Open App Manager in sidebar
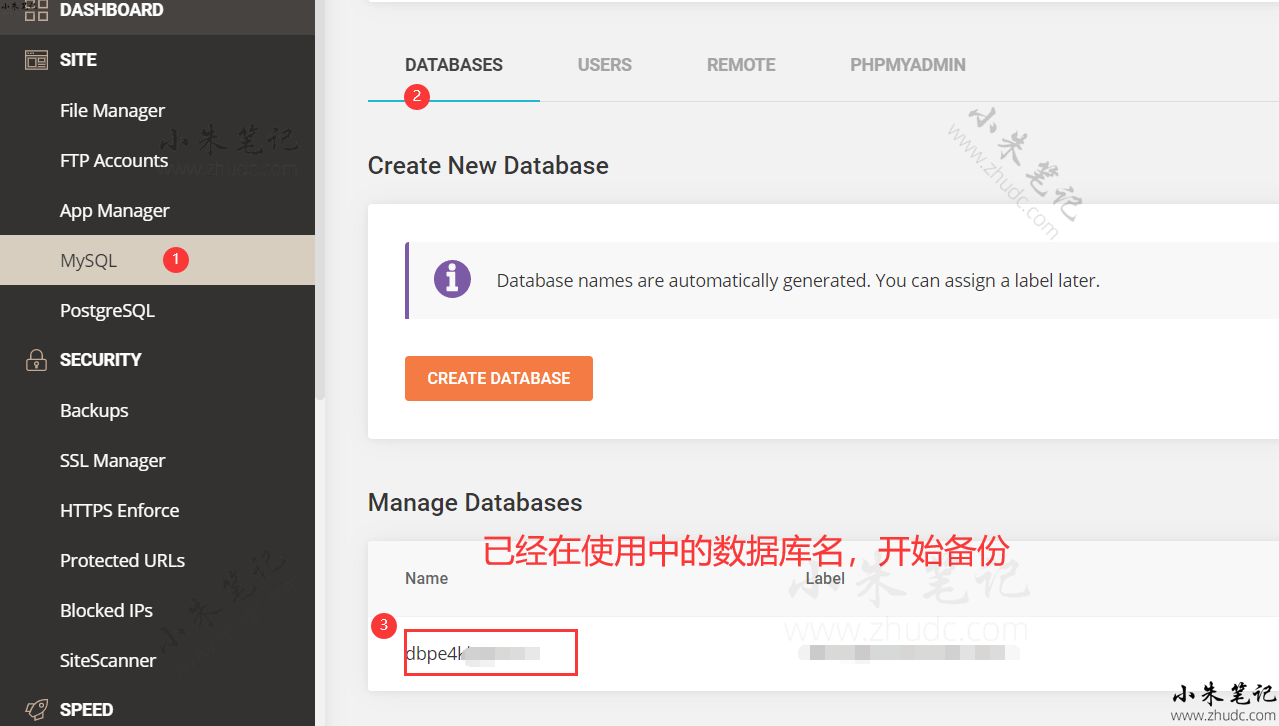Screen dimensions: 1279x726 (x=114, y=211)
